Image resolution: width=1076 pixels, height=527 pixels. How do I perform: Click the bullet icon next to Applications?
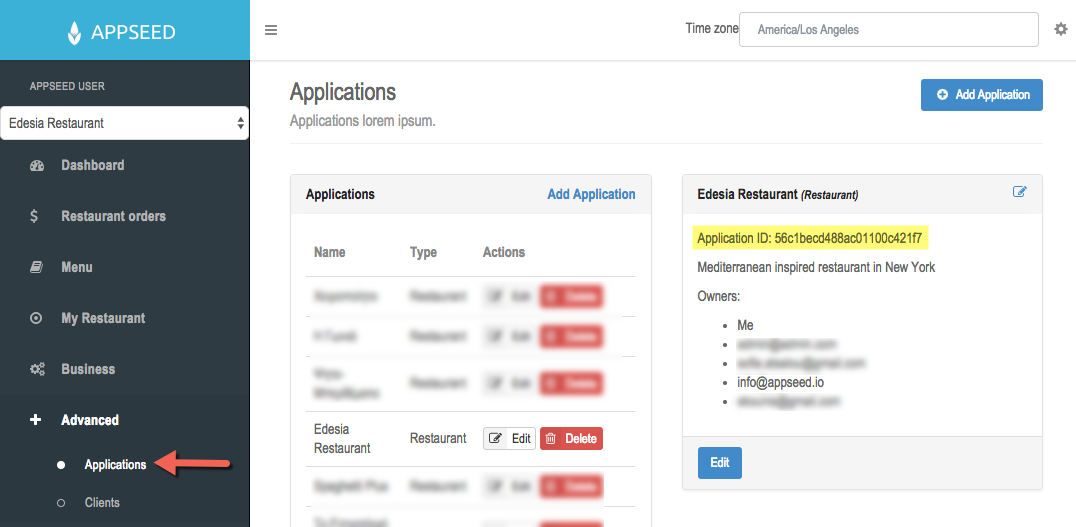coord(61,465)
